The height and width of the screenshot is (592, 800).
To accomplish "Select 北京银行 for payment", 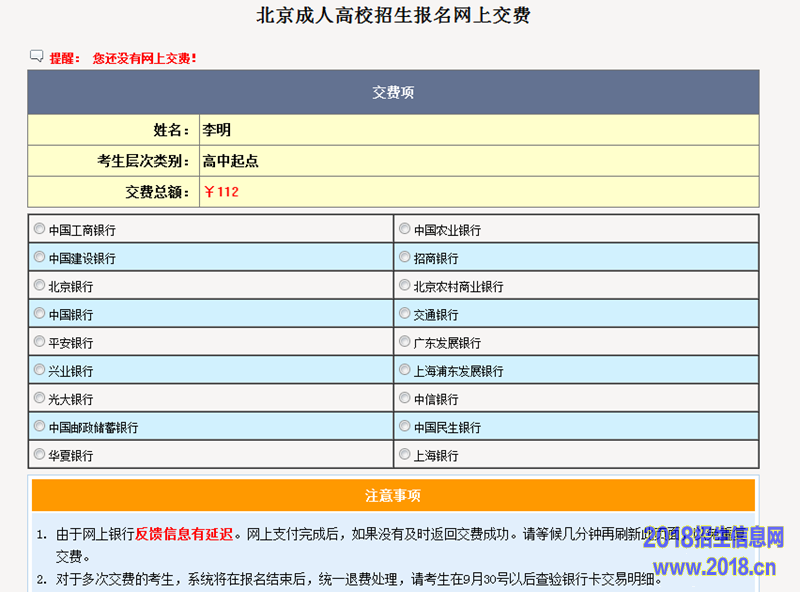I will [x=40, y=285].
